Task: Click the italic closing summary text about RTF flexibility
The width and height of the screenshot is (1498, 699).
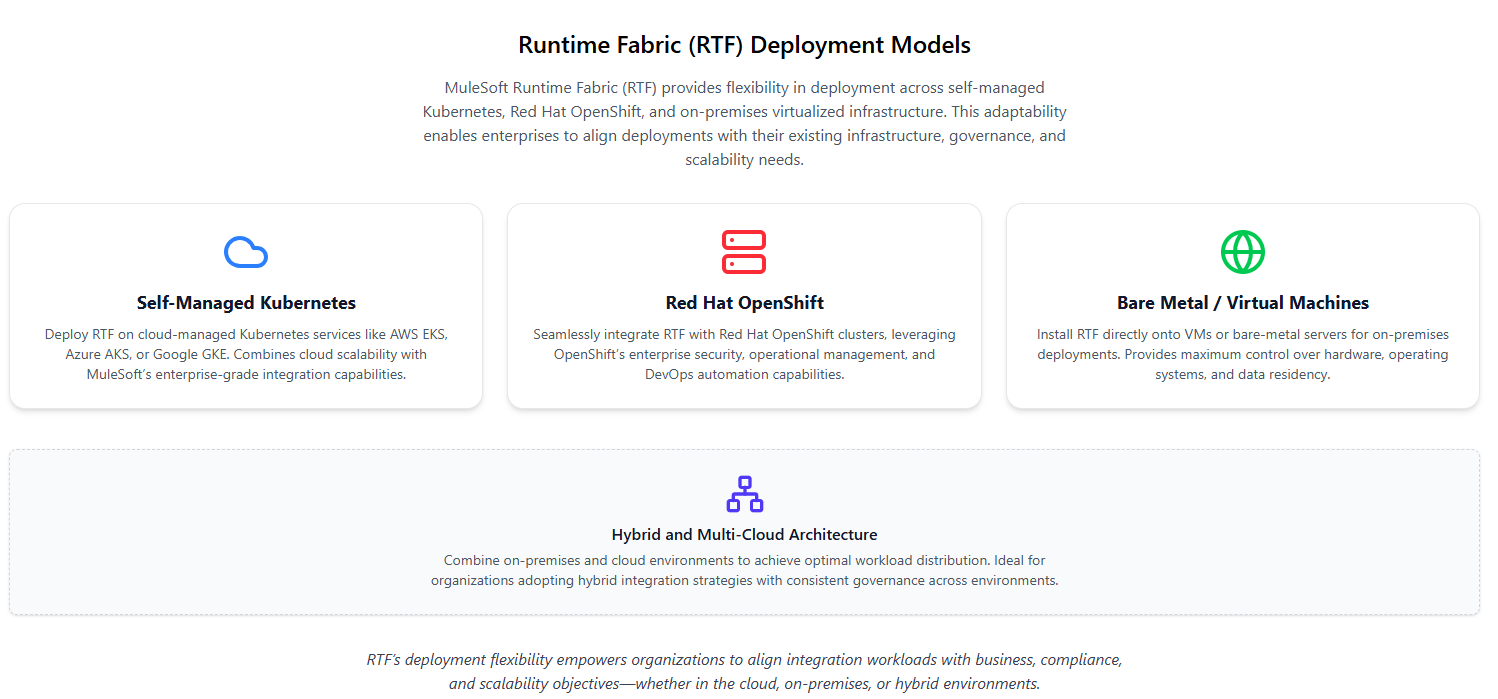Action: [744, 670]
